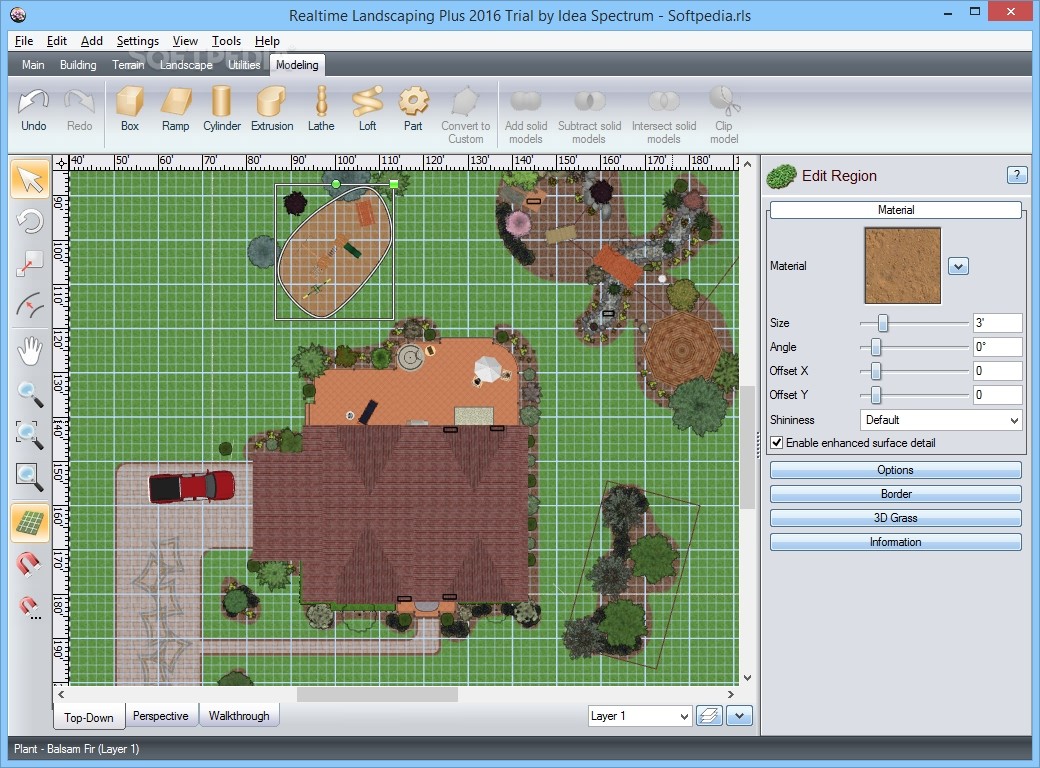Switch to the Building tab
Viewport: 1040px width, 768px height.
coord(78,64)
